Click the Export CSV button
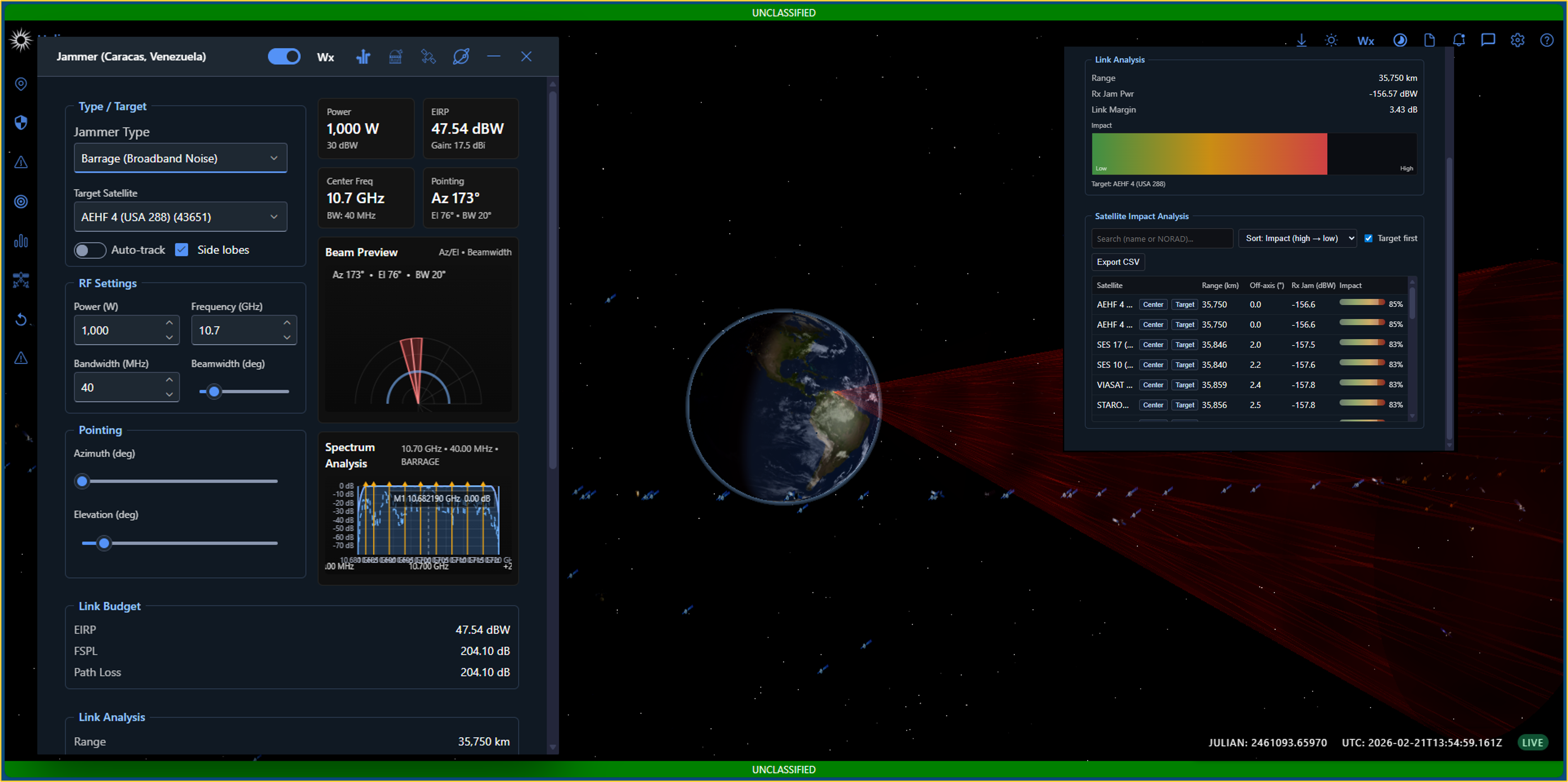Screen dimensions: 1568x782 tap(1118, 262)
